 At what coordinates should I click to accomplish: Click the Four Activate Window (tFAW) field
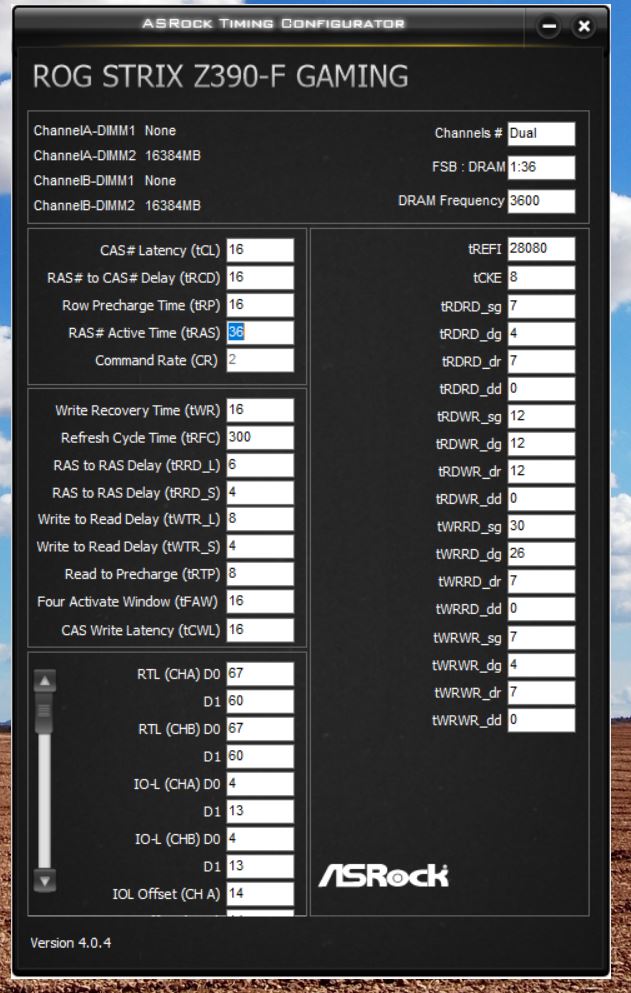260,601
